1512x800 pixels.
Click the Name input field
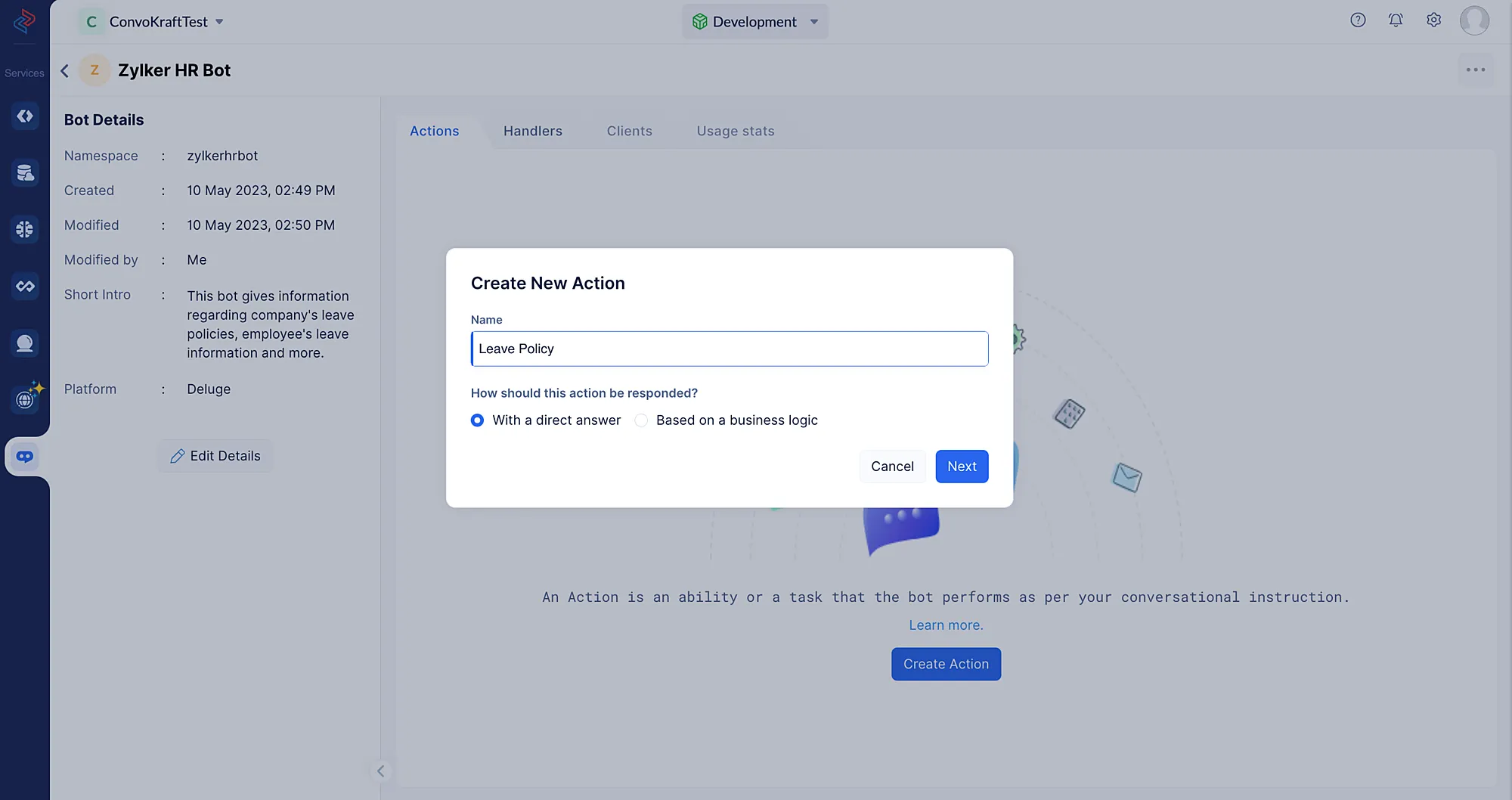pos(729,349)
